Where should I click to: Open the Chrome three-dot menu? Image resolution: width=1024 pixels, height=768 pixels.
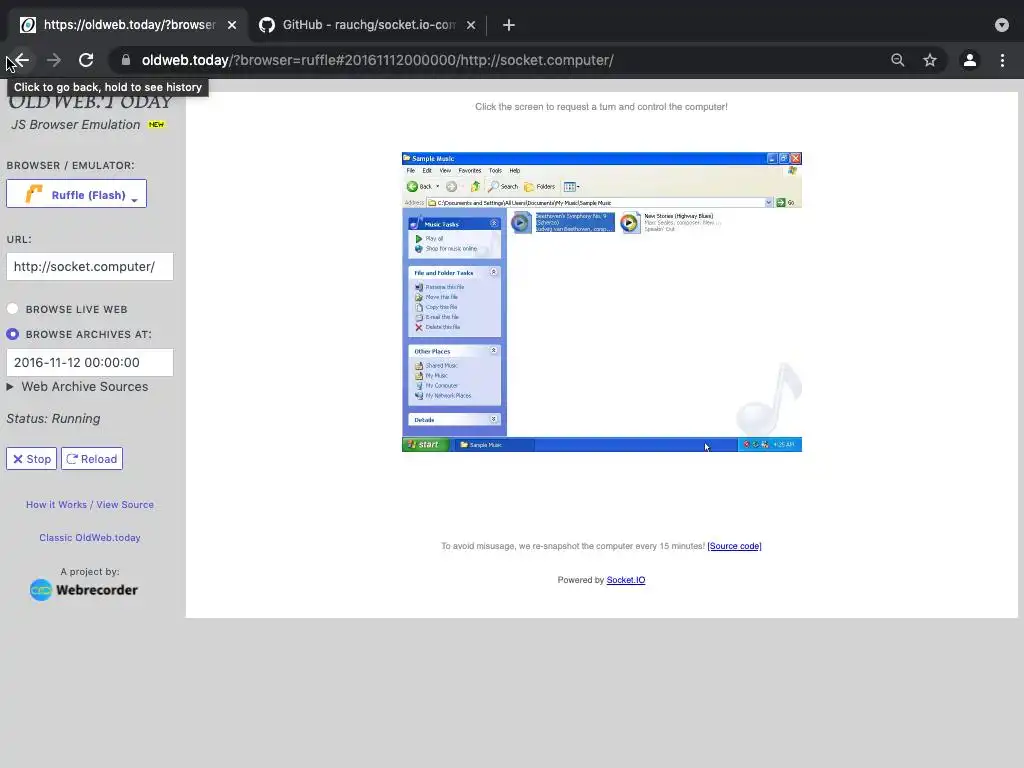[1002, 60]
